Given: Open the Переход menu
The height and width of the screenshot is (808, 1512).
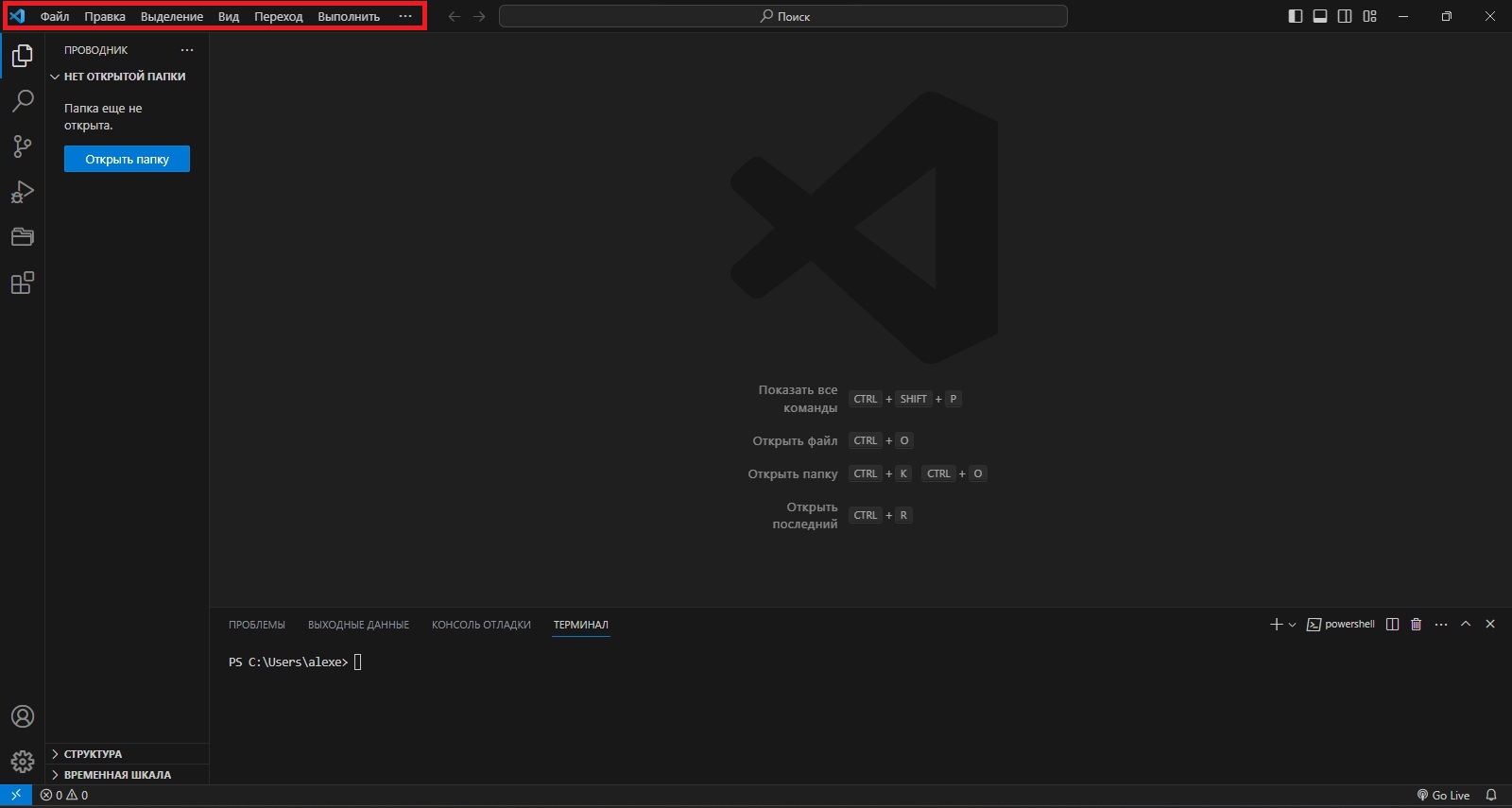Looking at the screenshot, I should (279, 16).
